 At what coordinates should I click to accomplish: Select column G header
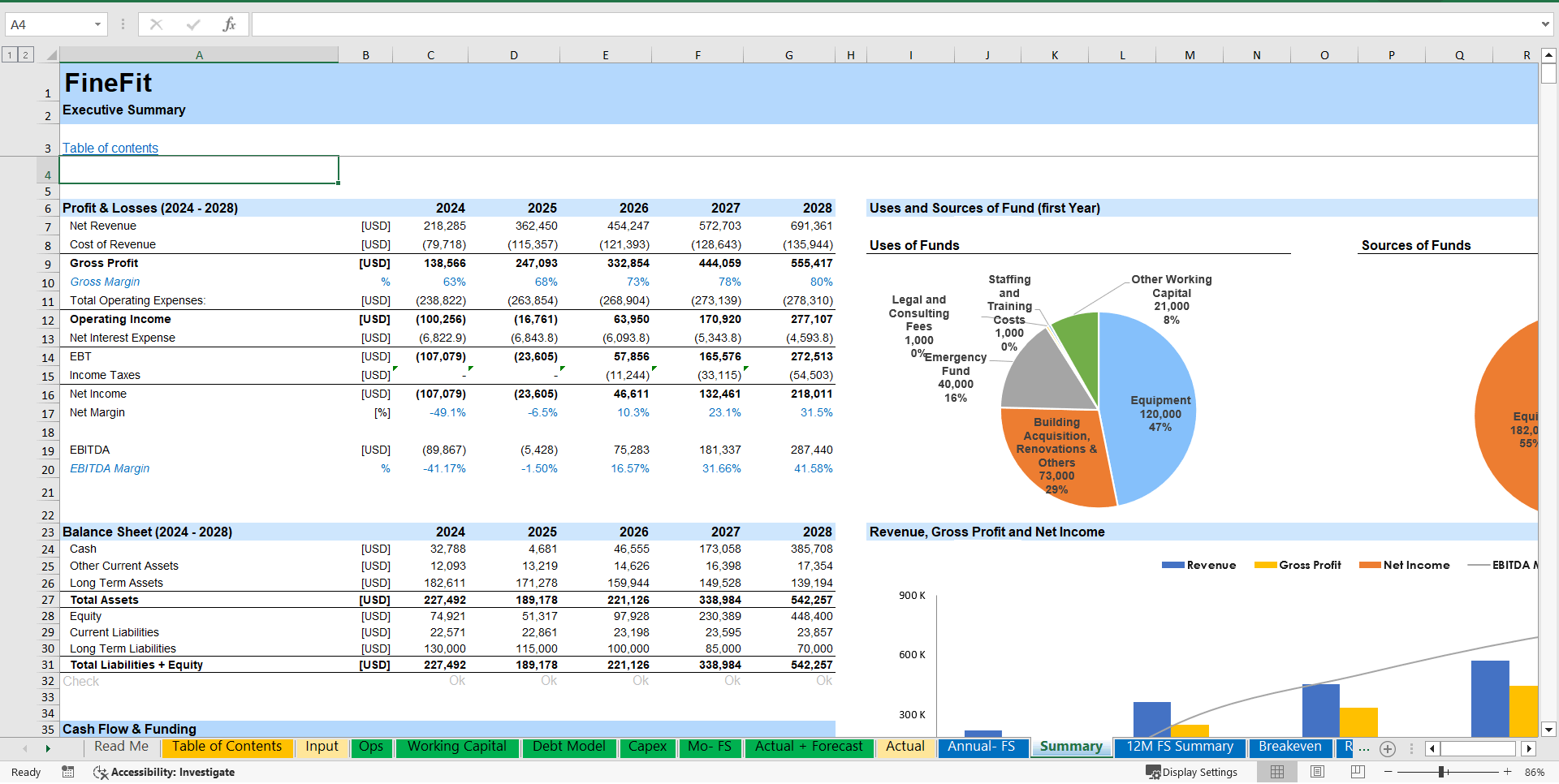[x=789, y=55]
